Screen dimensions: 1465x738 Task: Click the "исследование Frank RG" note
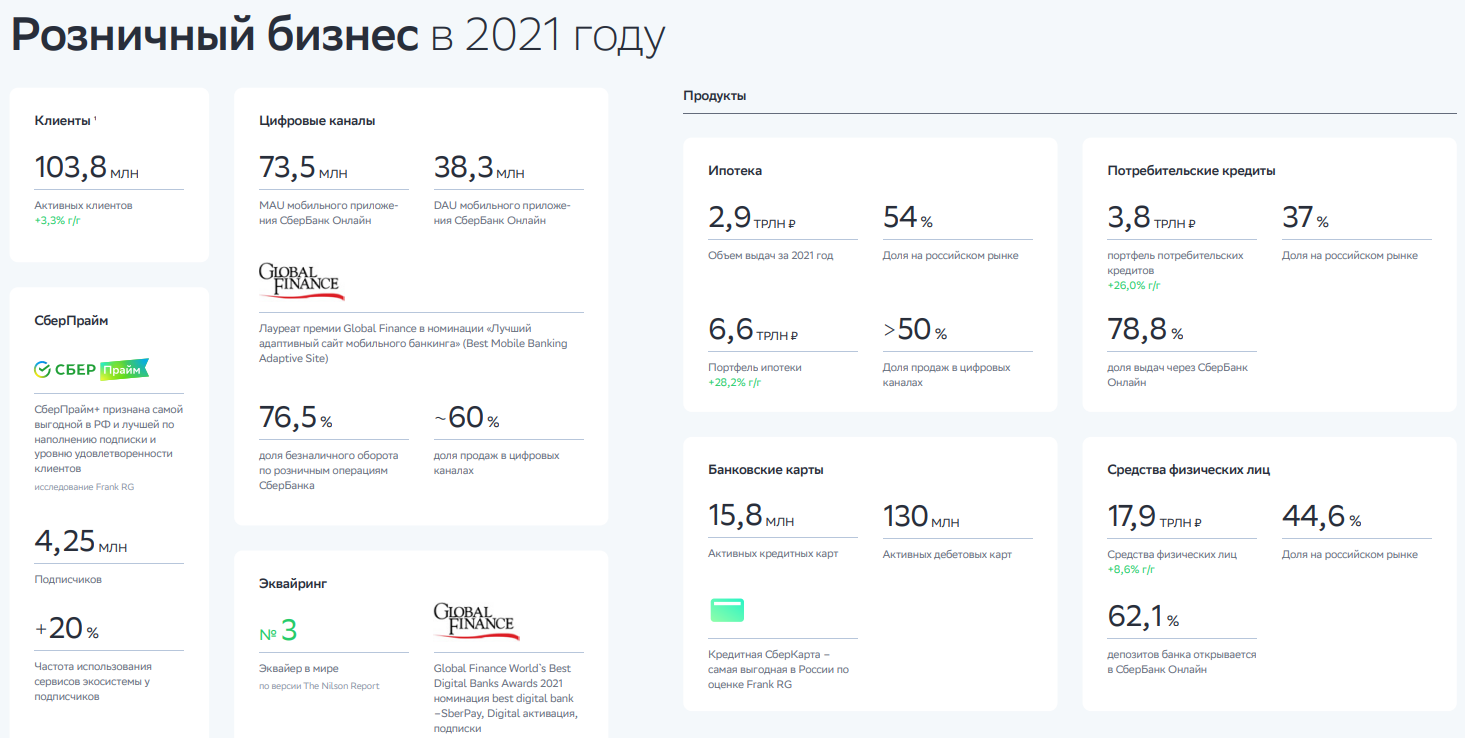pyautogui.click(x=84, y=487)
